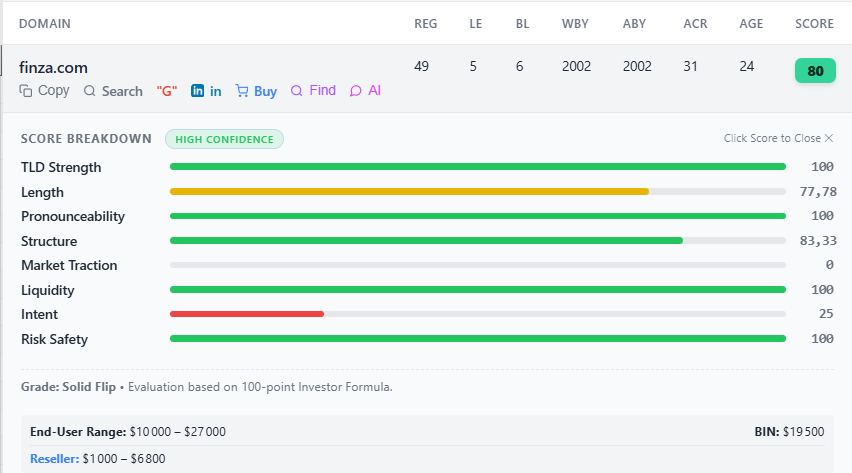The width and height of the screenshot is (852, 473).
Task: Open the Find link
Action: [314, 91]
